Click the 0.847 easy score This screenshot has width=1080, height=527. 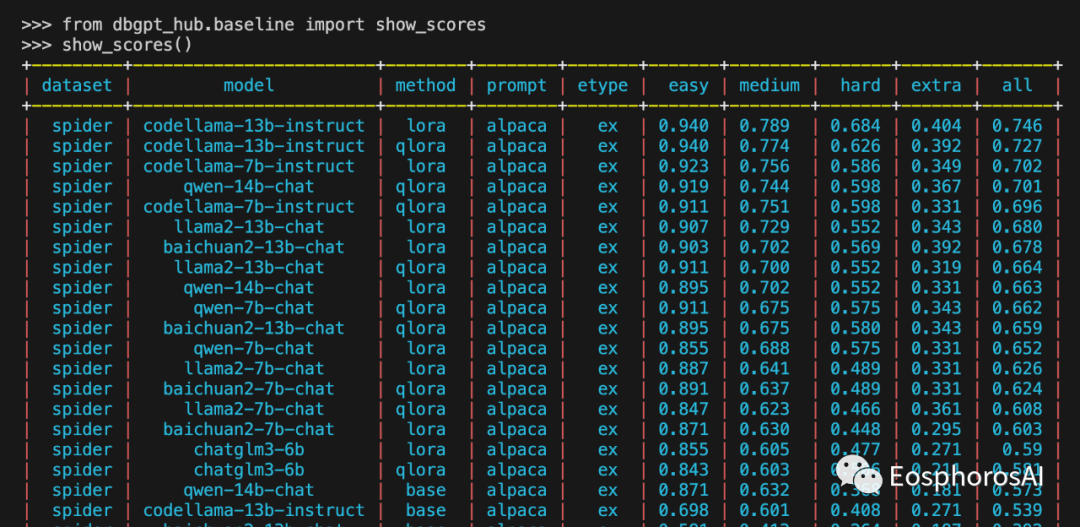click(683, 409)
